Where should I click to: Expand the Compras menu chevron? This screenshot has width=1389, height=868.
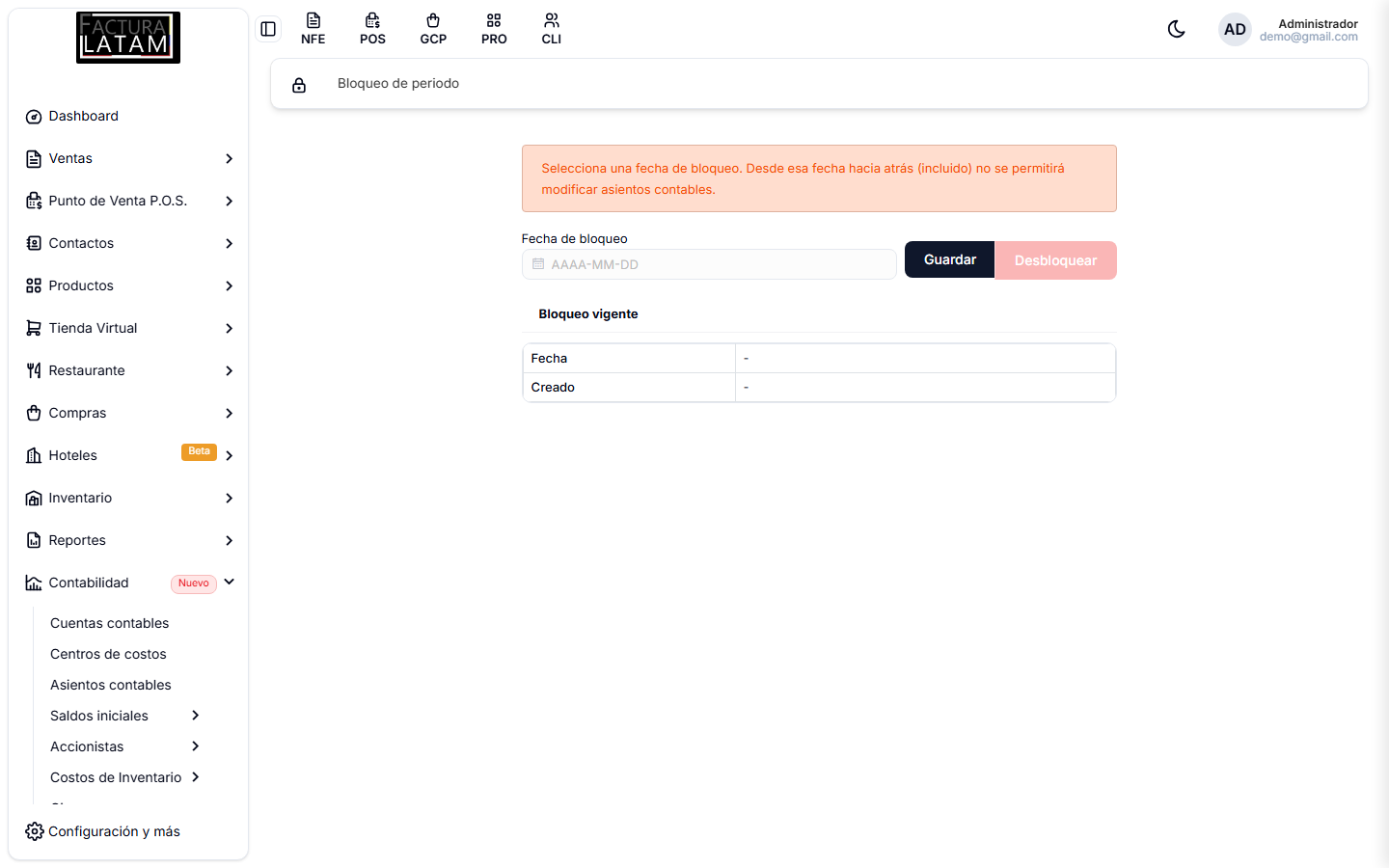pos(229,414)
